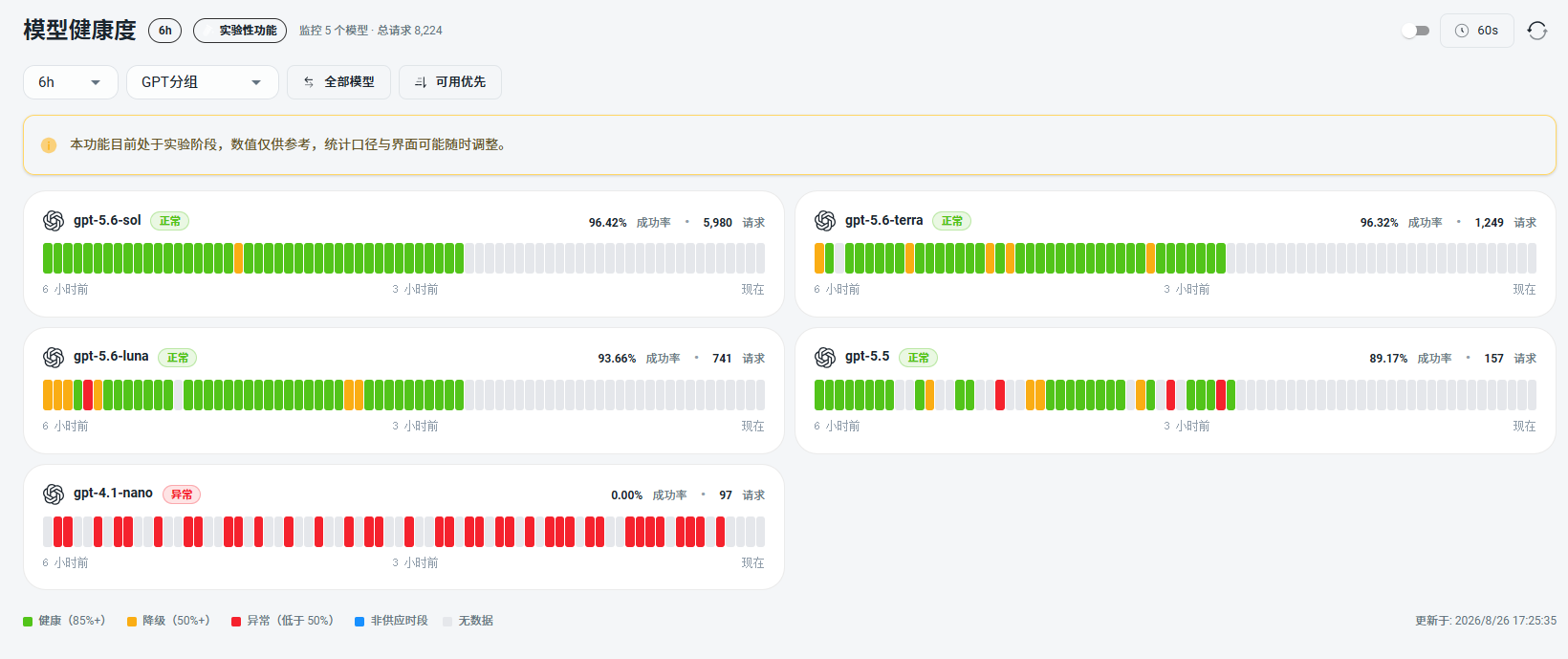Open the 60s refresh interval button
The height and width of the screenshot is (659, 1568).
click(x=1477, y=31)
